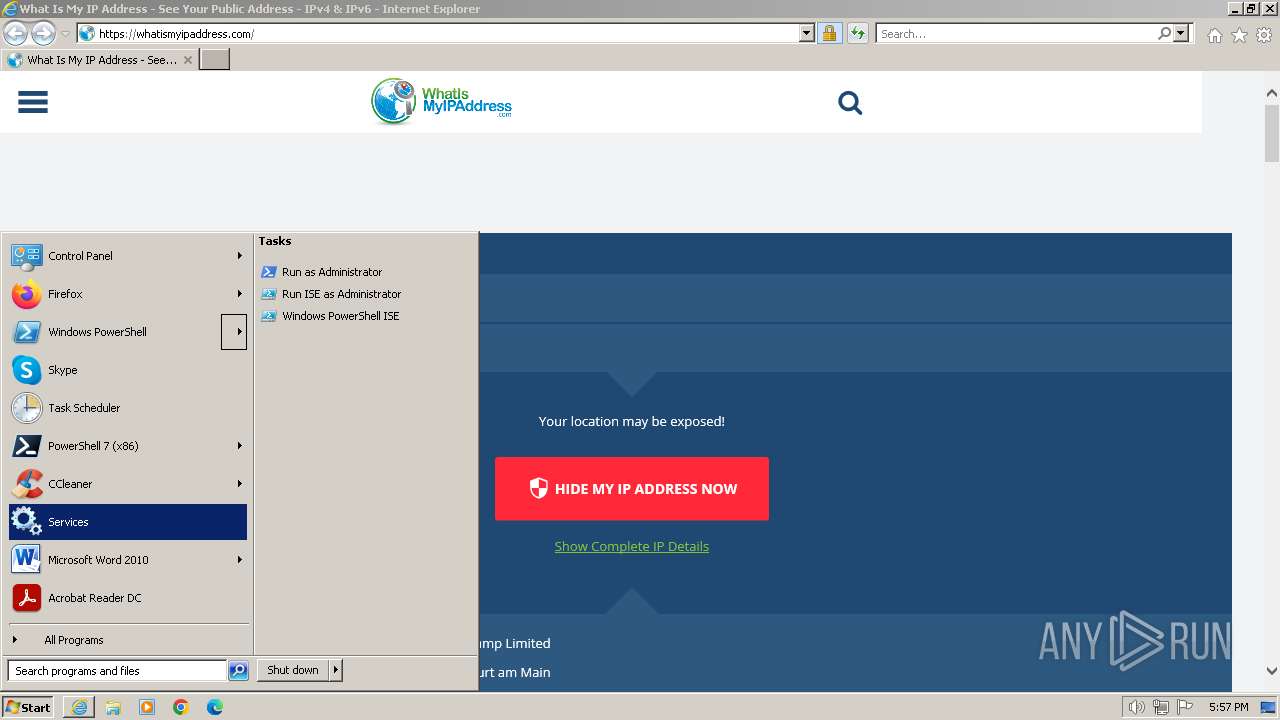
Task: Click the Control Panel icon in Start menu
Action: click(x=26, y=256)
